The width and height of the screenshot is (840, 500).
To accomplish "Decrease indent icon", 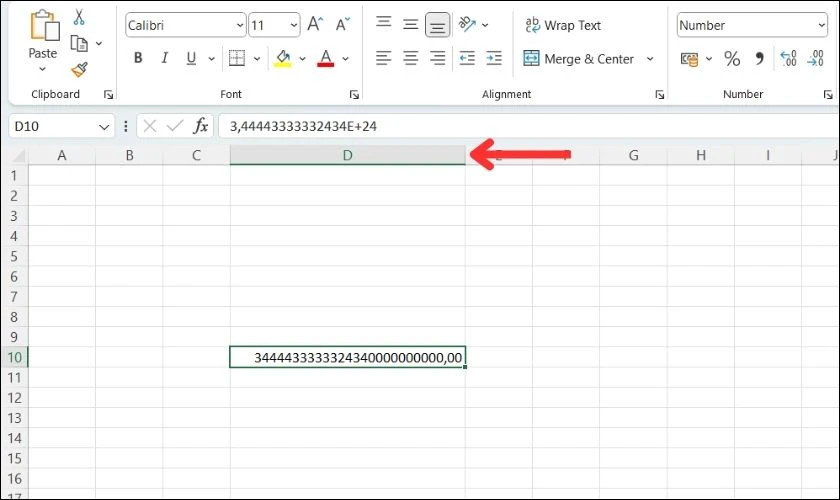I will [467, 58].
